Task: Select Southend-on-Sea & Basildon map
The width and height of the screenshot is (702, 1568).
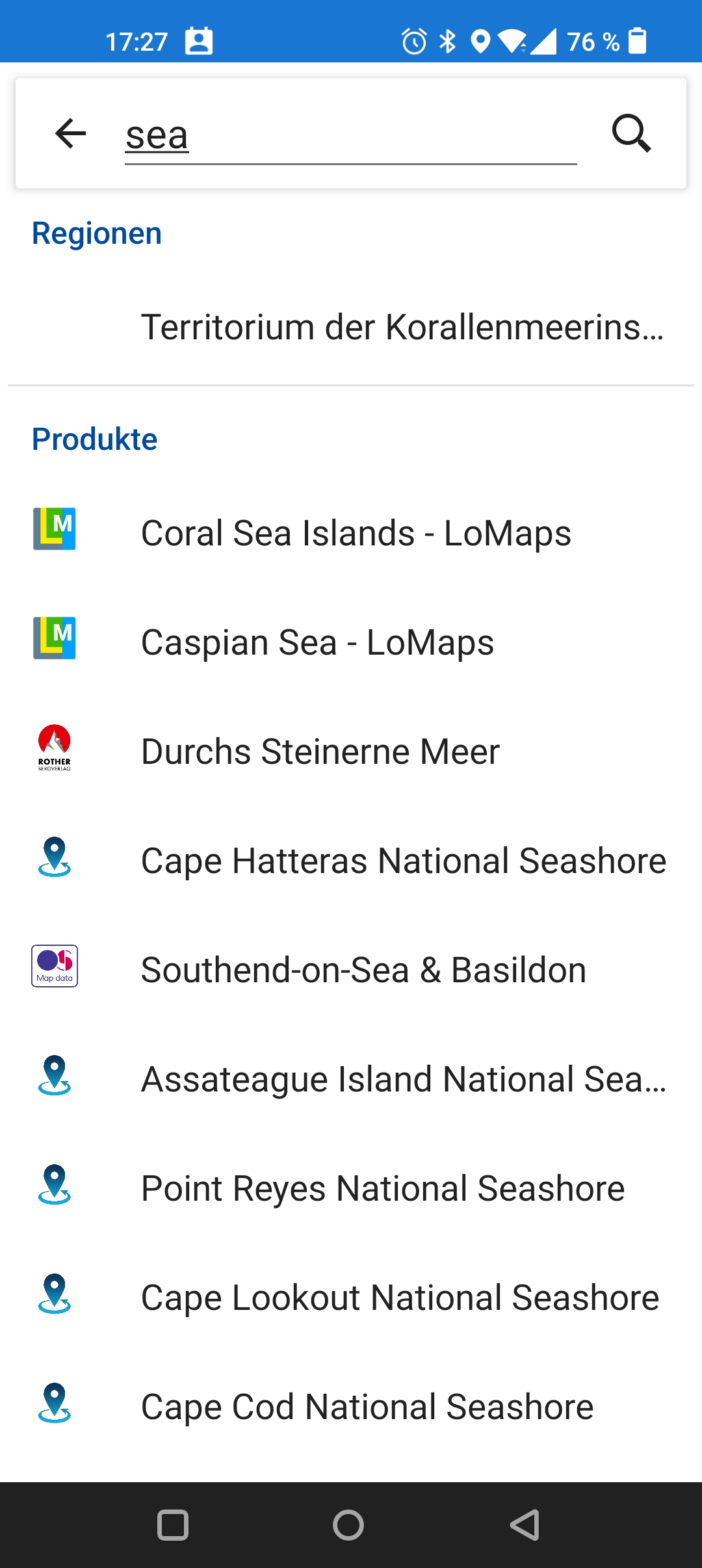Action: point(363,971)
